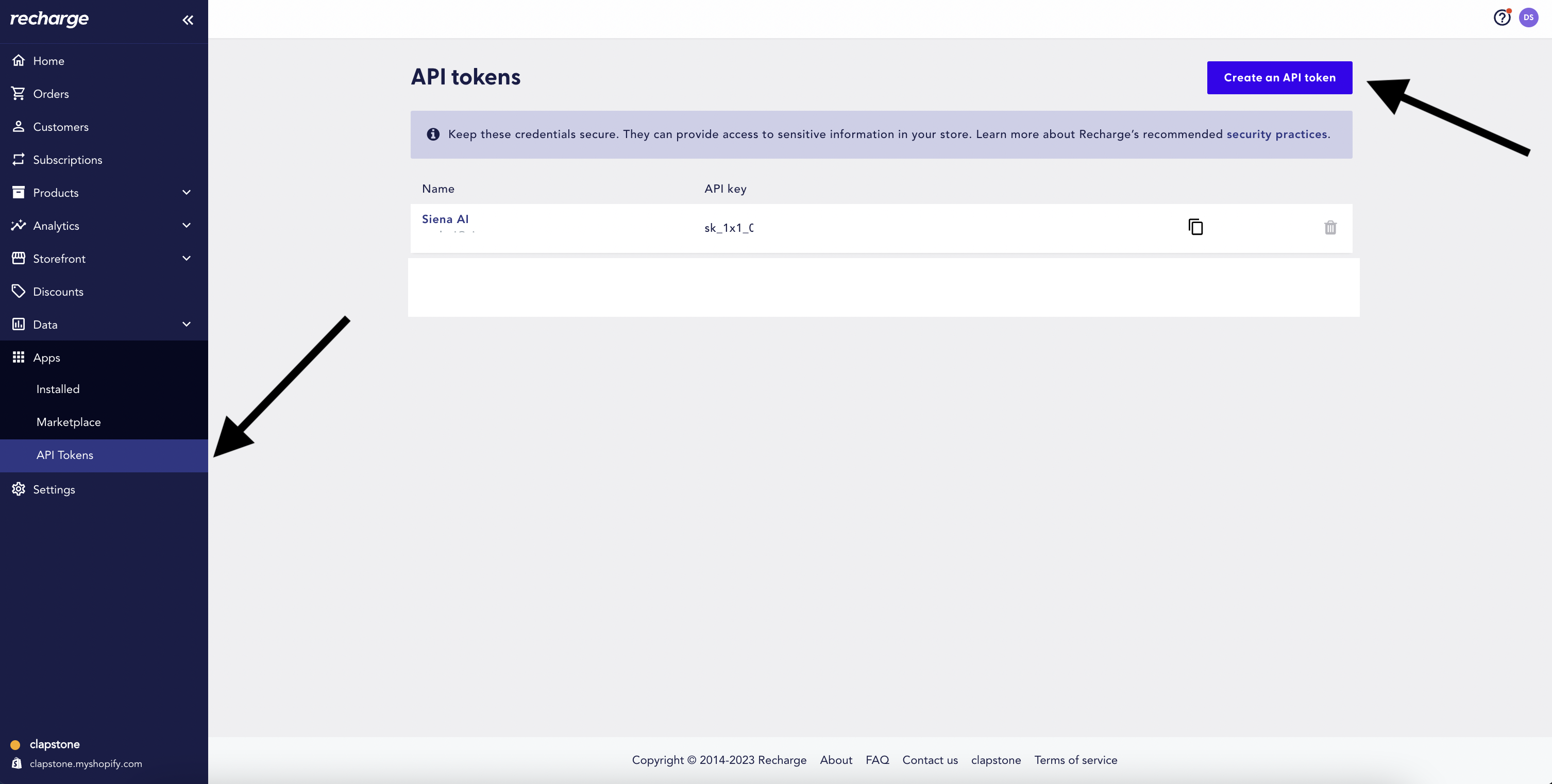Screen dimensions: 1552x784
Task: Collapse the sidebar with the double chevron
Action: point(188,20)
